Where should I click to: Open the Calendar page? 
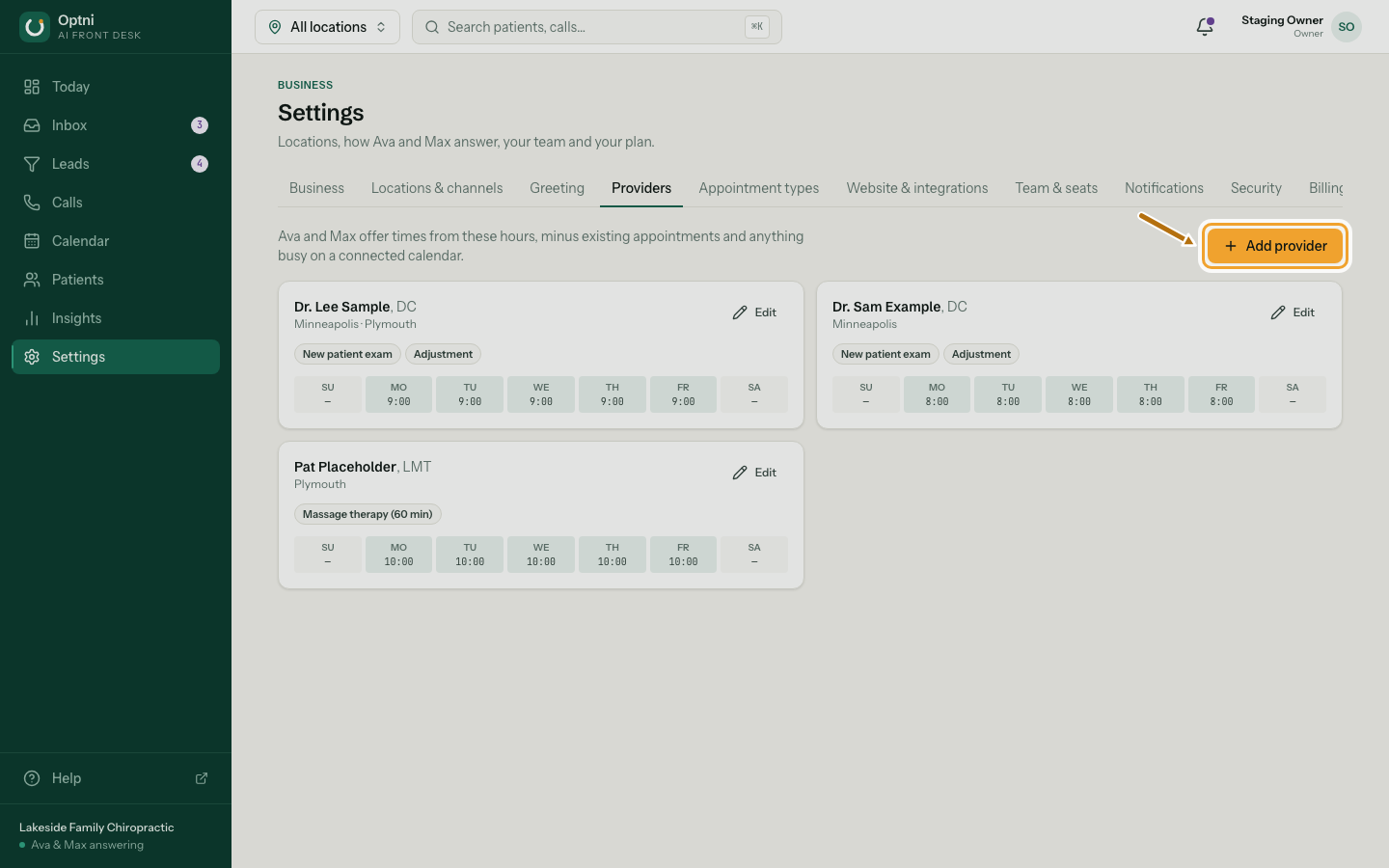click(x=116, y=241)
